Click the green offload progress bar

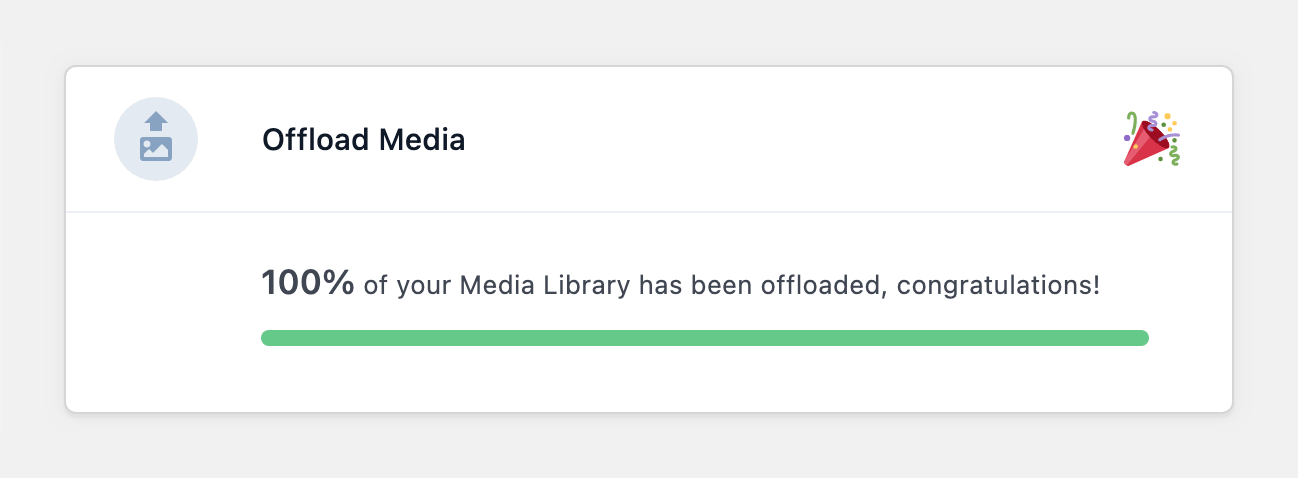click(x=705, y=338)
